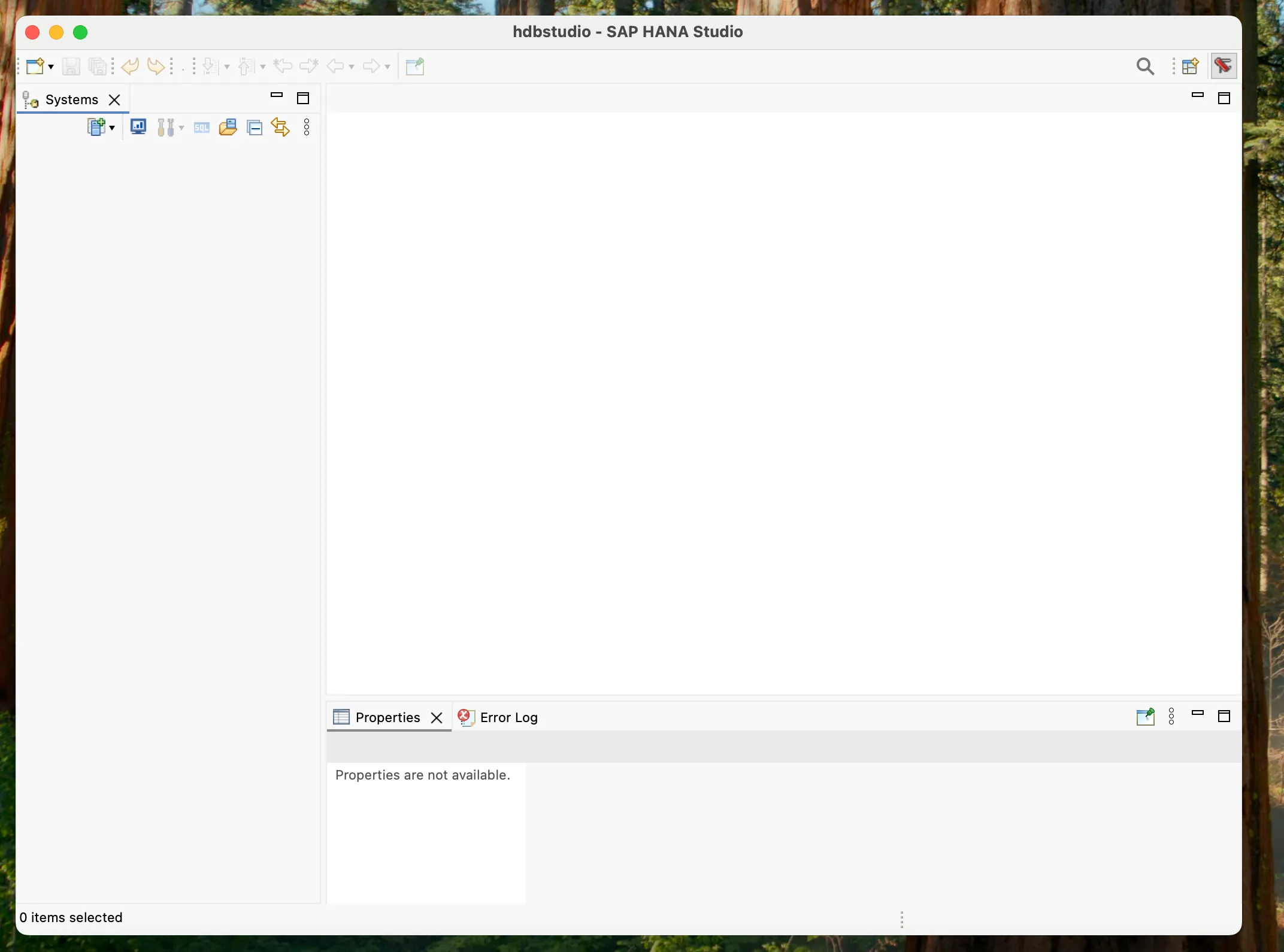
Task: Minimize the editor area
Action: click(x=1197, y=95)
